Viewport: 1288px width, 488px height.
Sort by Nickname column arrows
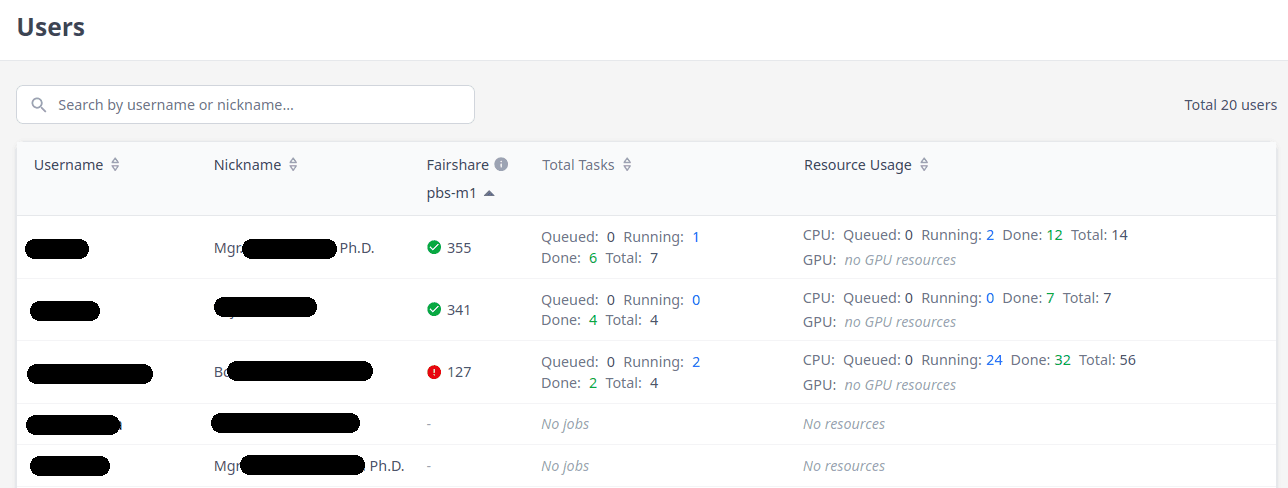293,165
